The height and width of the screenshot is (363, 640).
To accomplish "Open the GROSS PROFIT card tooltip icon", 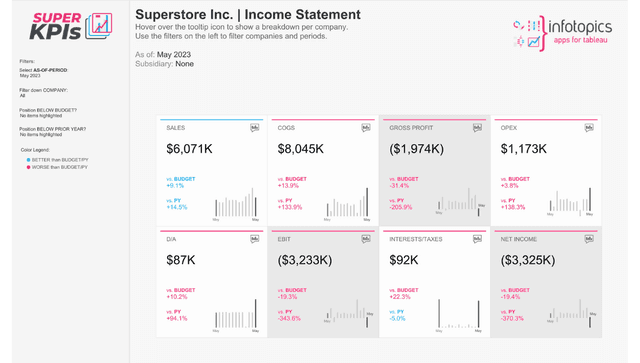I will pos(477,128).
